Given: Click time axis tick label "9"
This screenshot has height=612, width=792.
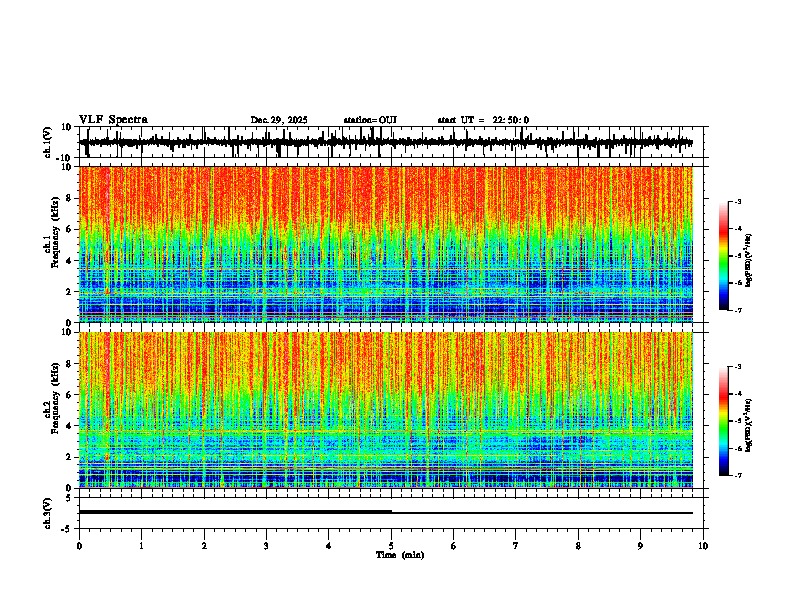Looking at the screenshot, I should [640, 546].
